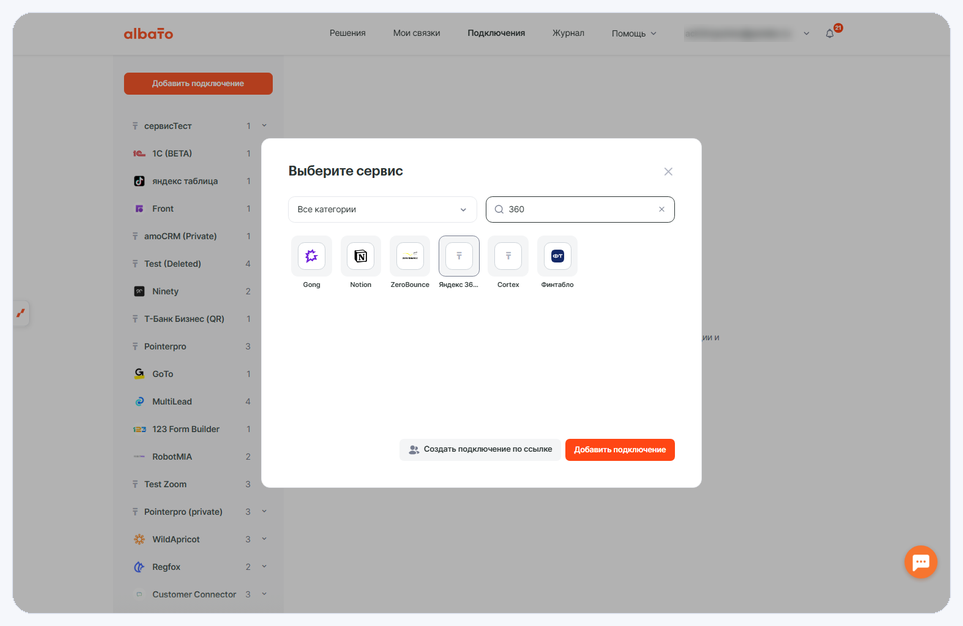This screenshot has height=626, width=963.
Task: Open the Все категории dropdown
Action: pos(382,209)
